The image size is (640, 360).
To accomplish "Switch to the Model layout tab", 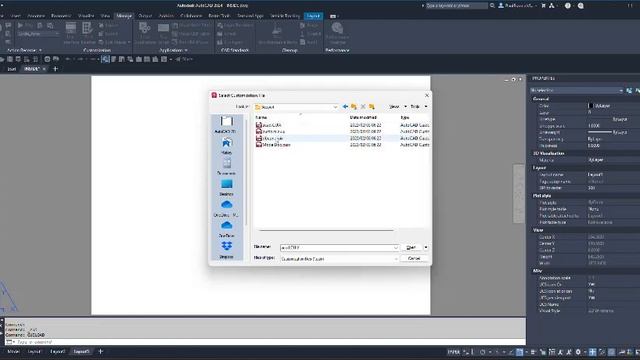I will coord(13,351).
